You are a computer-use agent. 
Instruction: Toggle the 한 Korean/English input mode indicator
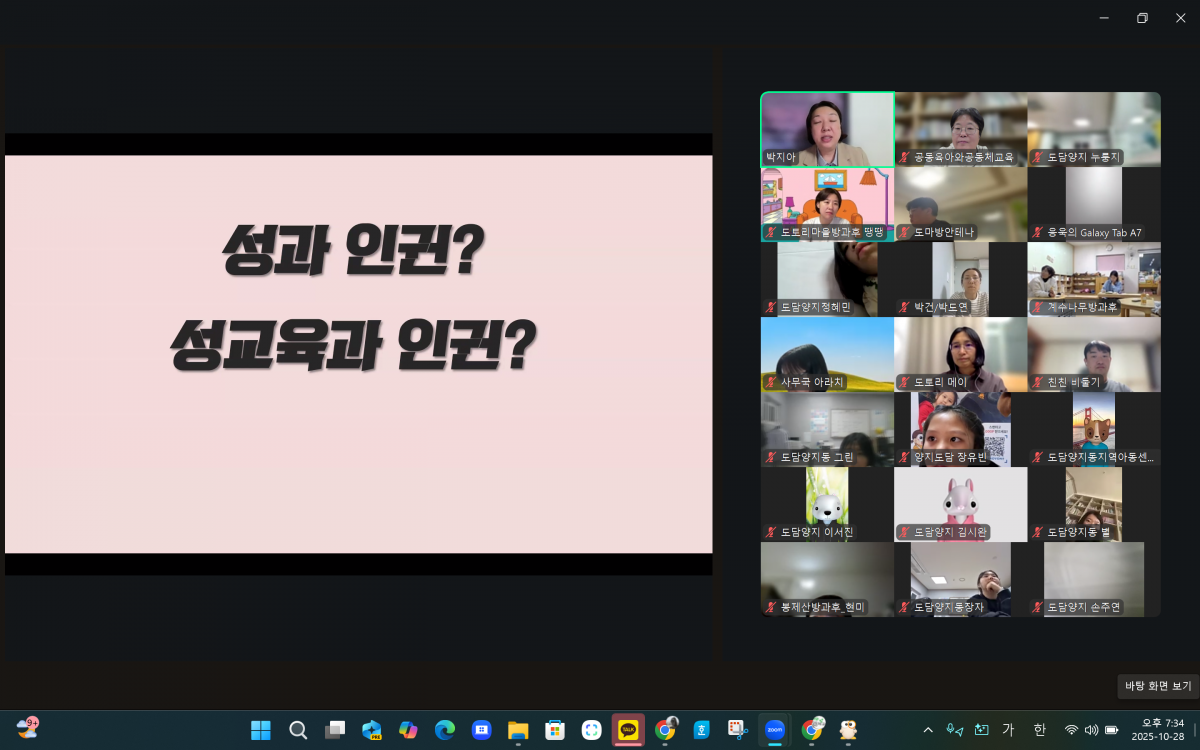[x=1039, y=730]
